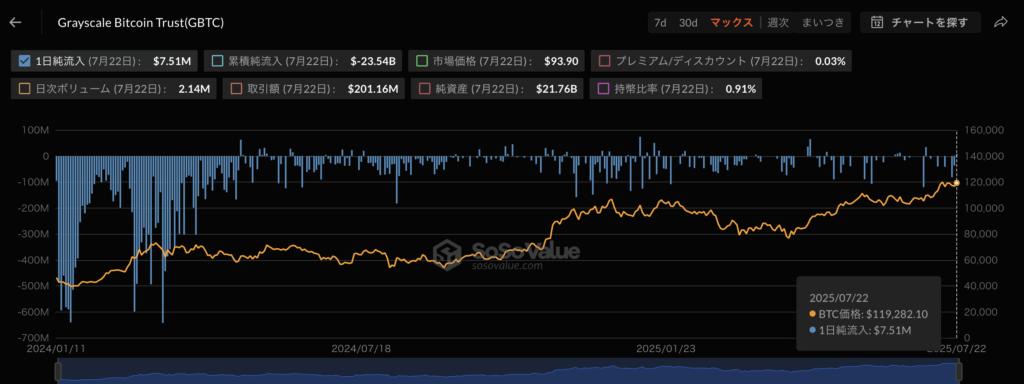The width and height of the screenshot is (1024, 384).
Task: Click the BTC価格 $119,282.10 tooltip line
Action: click(x=869, y=314)
